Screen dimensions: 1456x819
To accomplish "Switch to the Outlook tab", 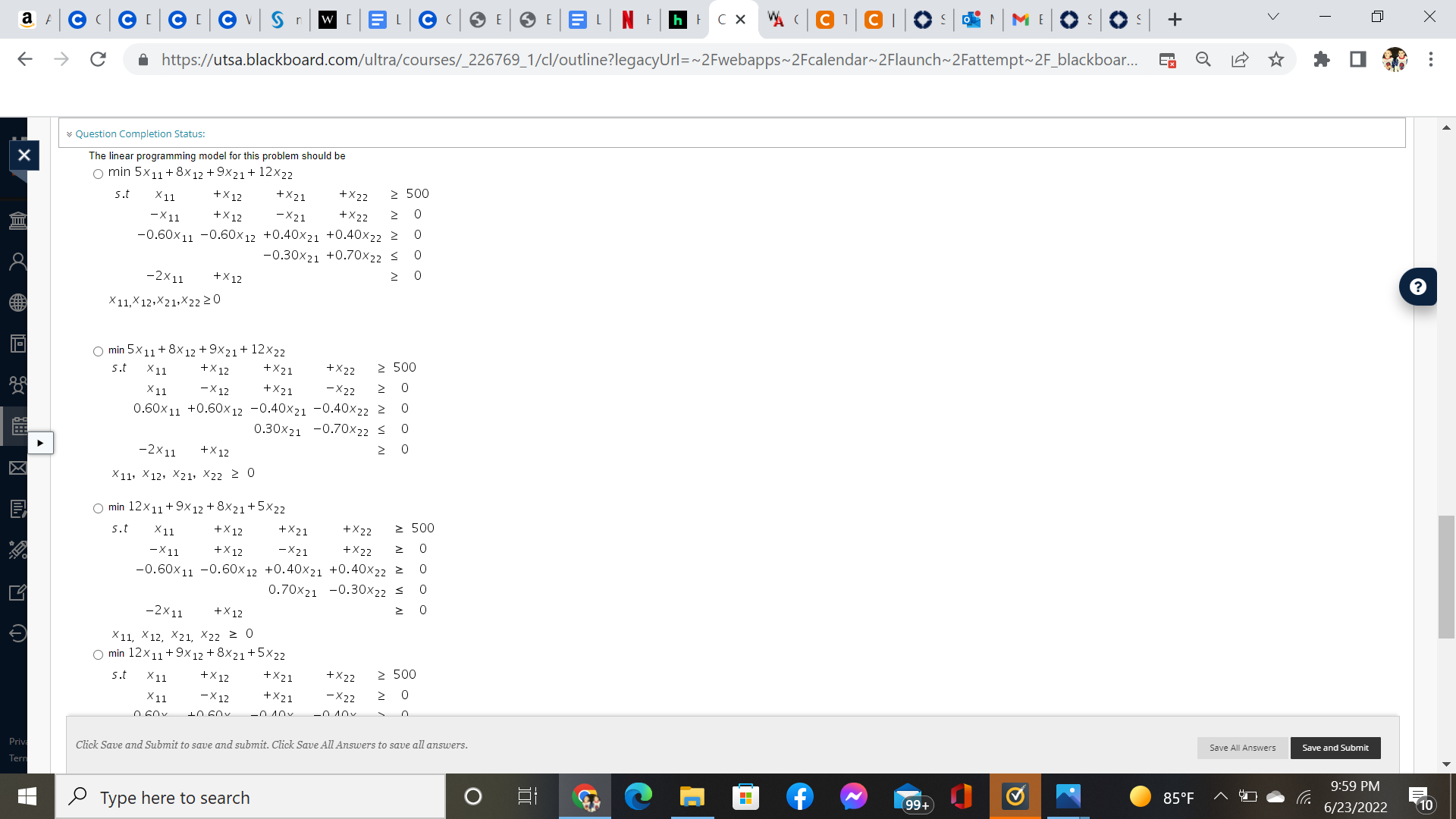I will (x=977, y=20).
